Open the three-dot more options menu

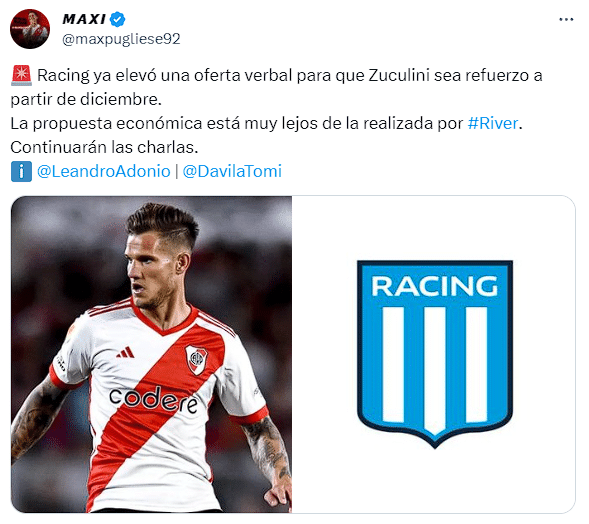click(566, 19)
